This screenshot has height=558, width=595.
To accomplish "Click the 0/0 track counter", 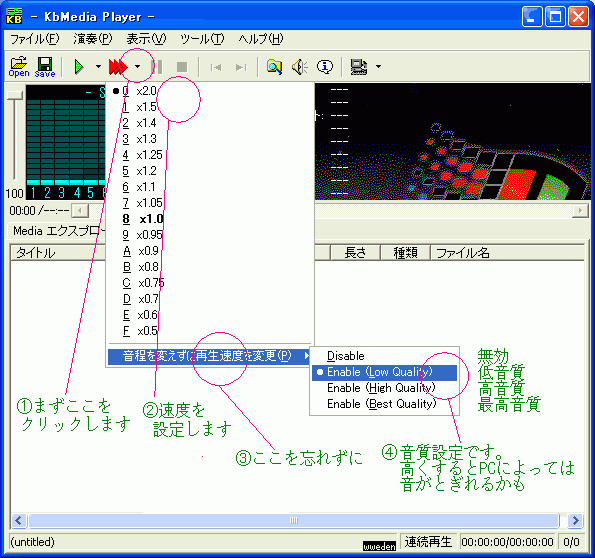I will click(571, 542).
